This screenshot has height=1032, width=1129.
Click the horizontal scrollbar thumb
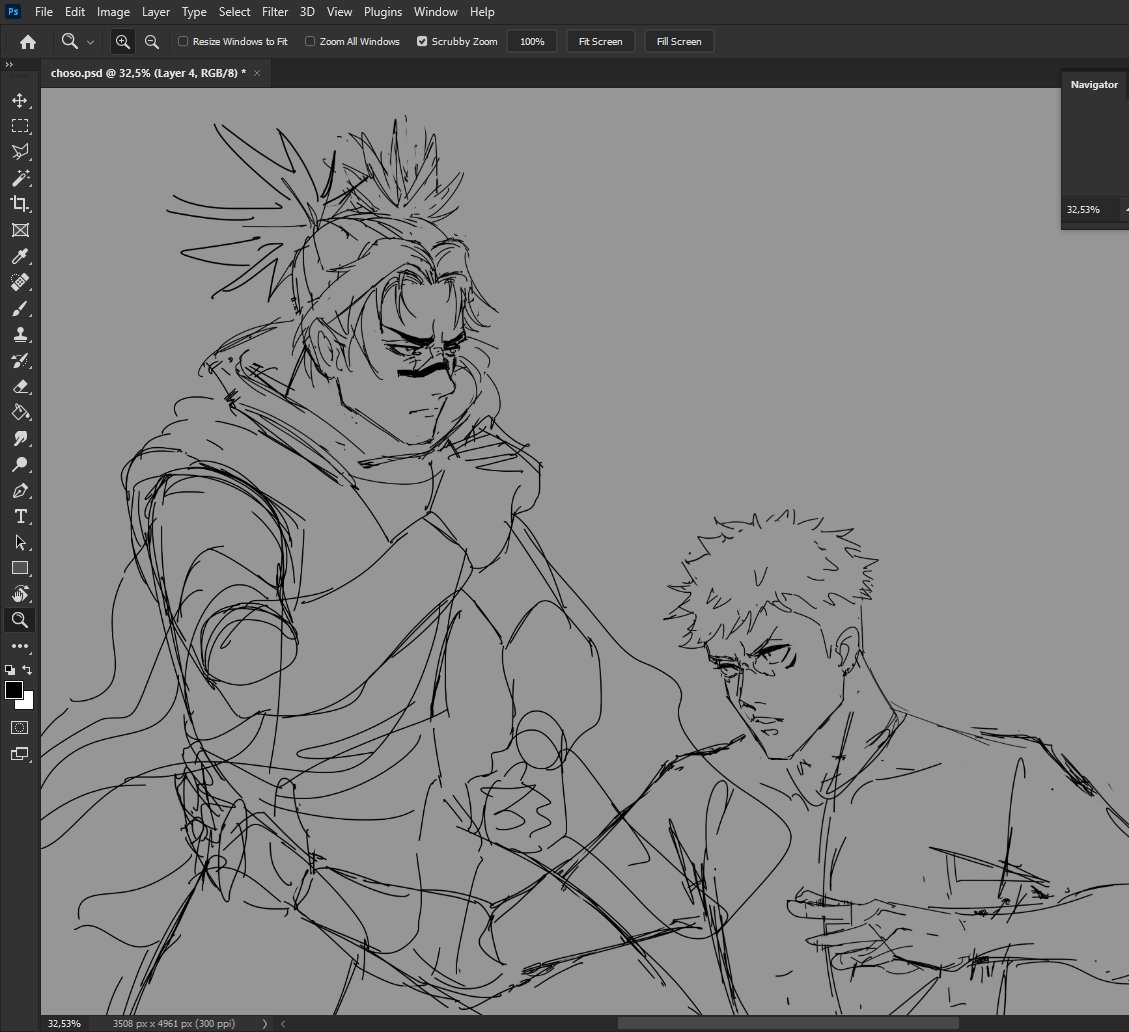tap(788, 1023)
